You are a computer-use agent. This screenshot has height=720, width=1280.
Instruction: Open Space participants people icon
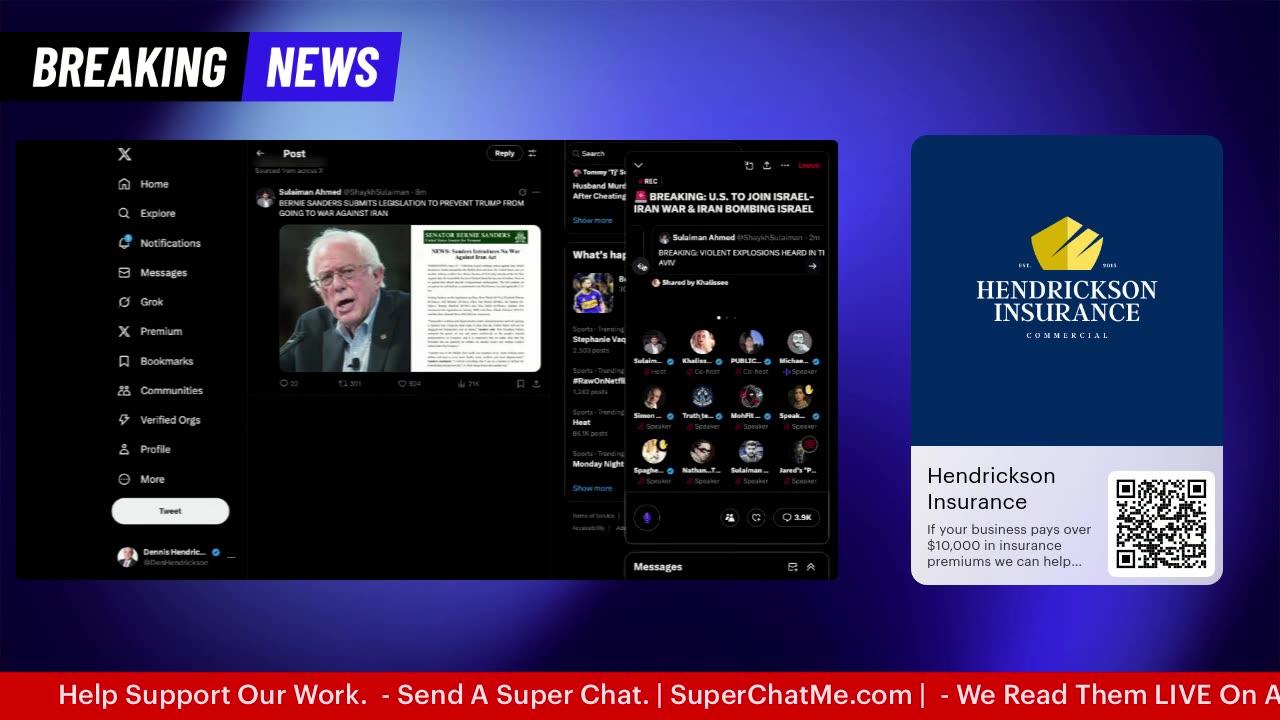click(729, 517)
